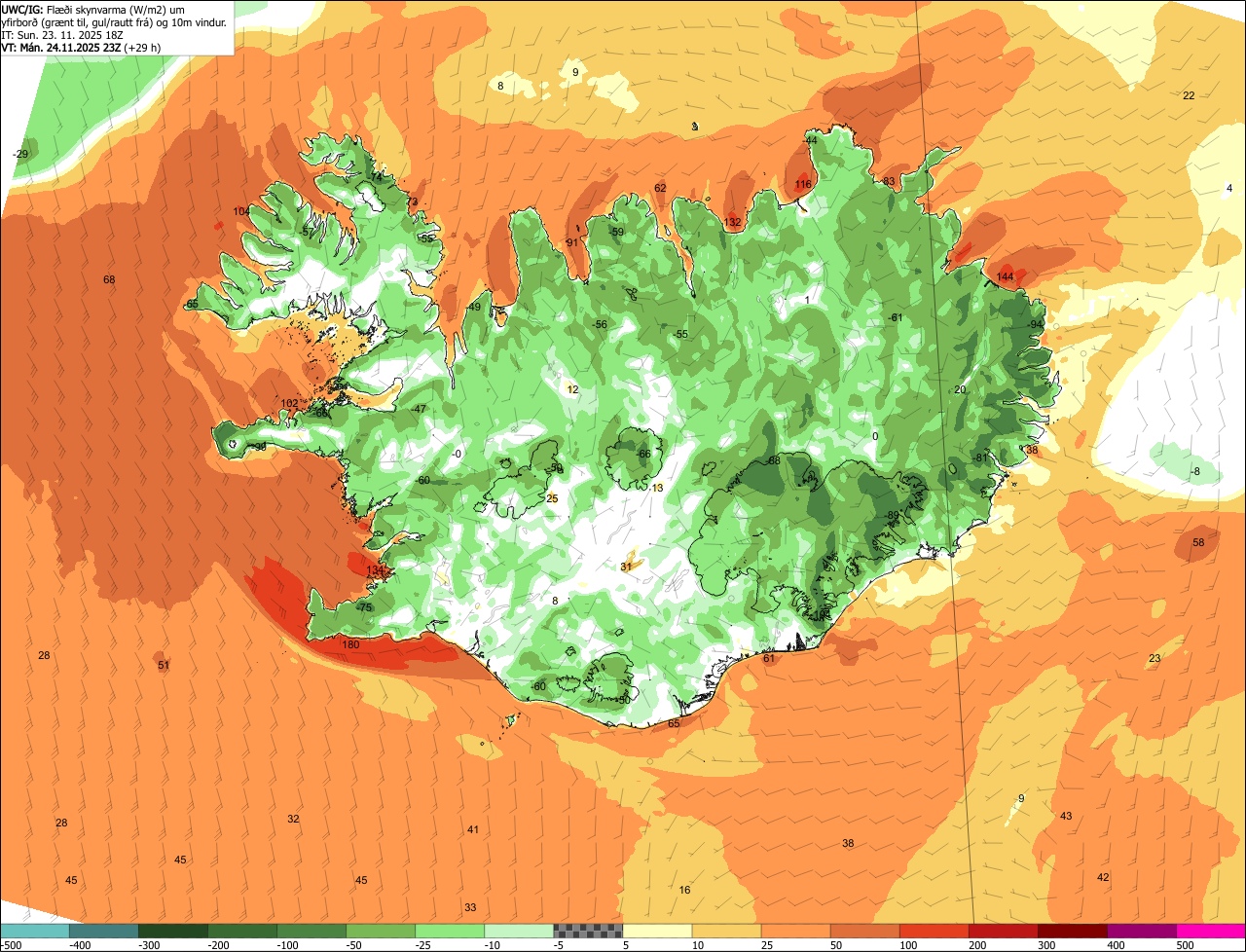Pick the purple 400 to 500 legend swatch

click(x=1142, y=931)
